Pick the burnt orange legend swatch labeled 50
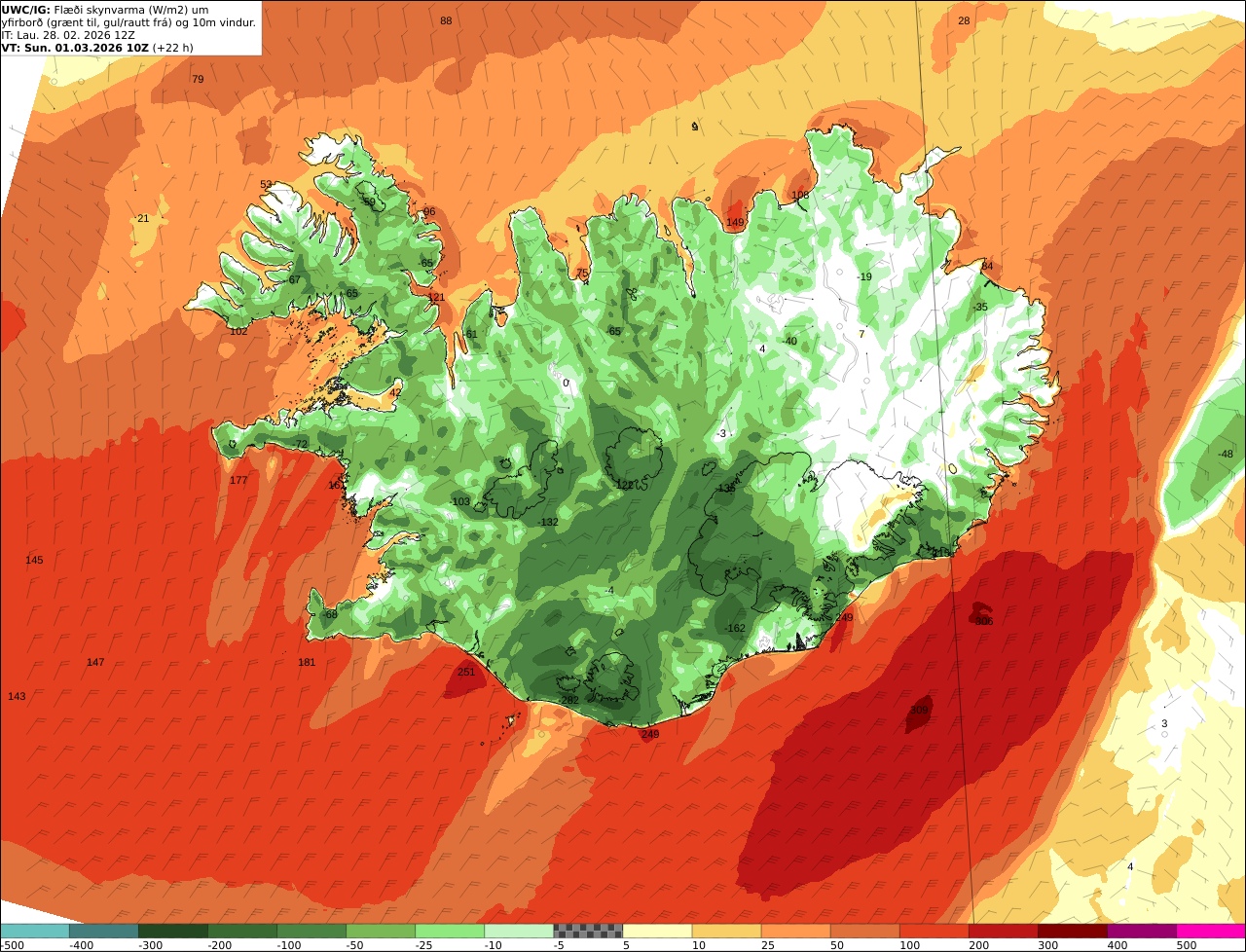 (x=864, y=931)
